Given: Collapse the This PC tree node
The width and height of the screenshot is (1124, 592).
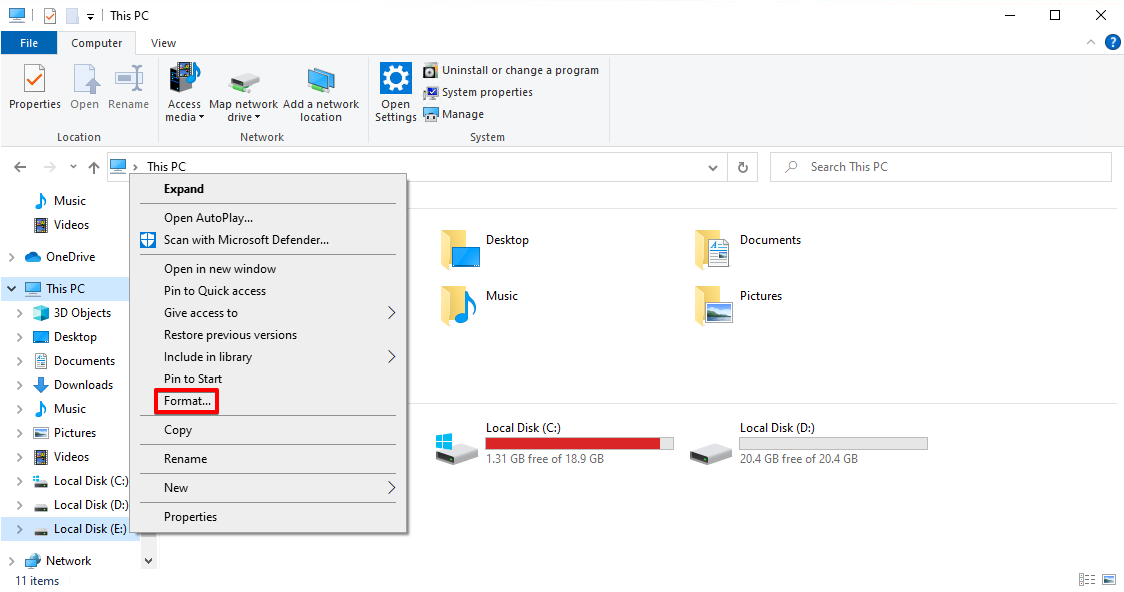Looking at the screenshot, I should tap(12, 289).
